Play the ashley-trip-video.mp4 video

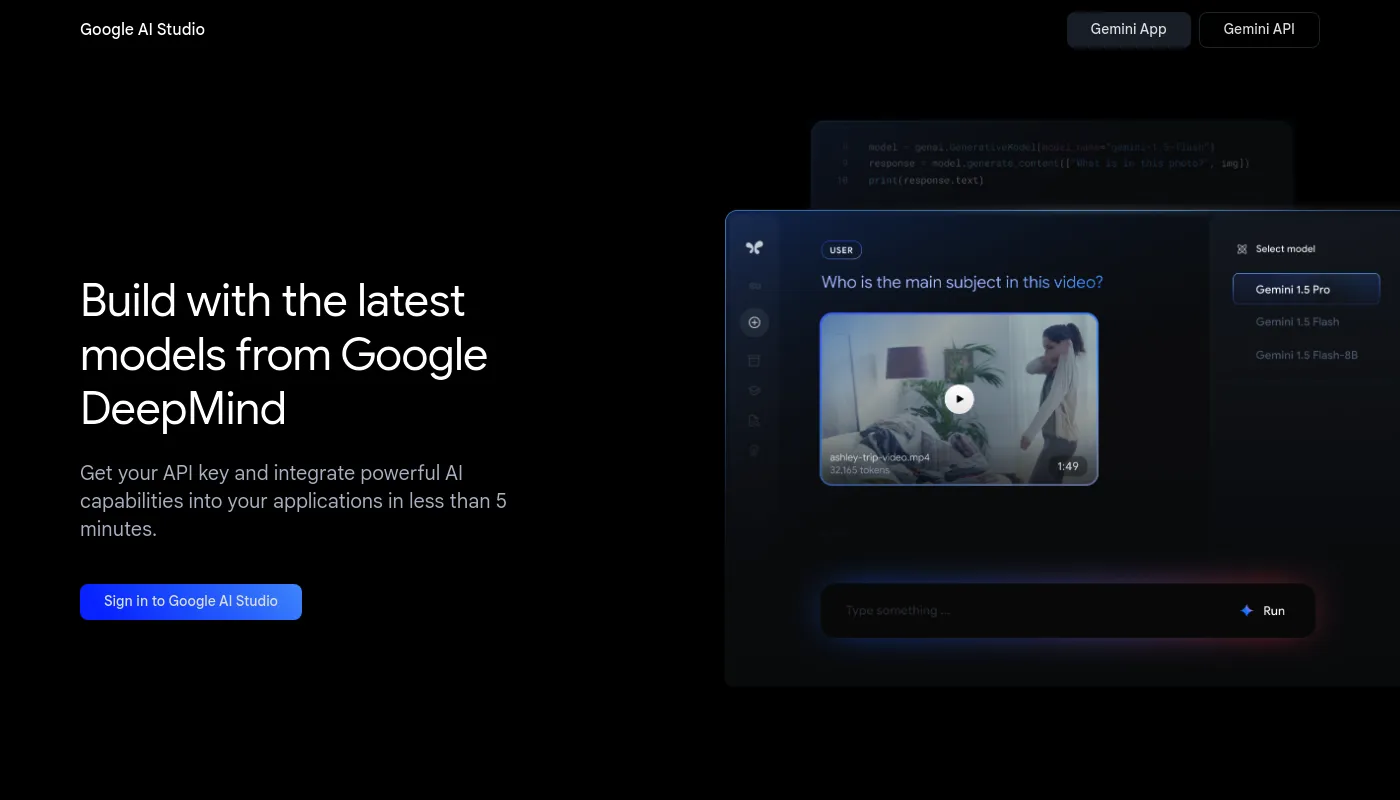point(959,399)
